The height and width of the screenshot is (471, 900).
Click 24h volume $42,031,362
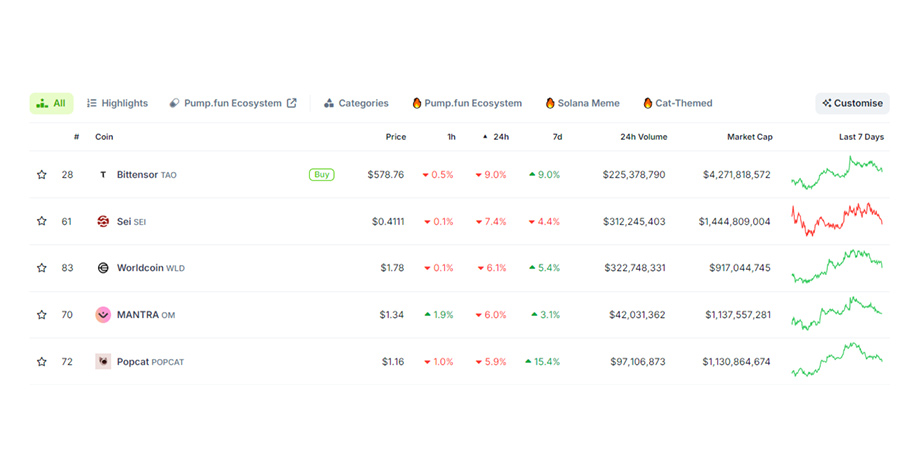[x=637, y=315]
